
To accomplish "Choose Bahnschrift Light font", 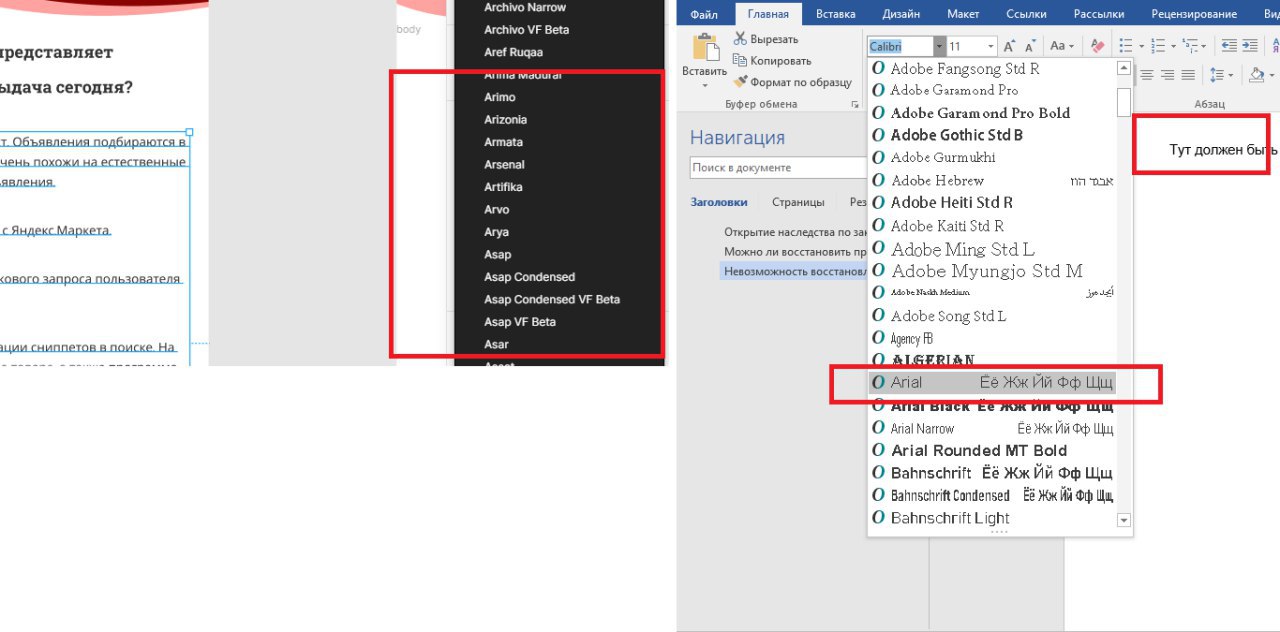I will tap(992, 518).
